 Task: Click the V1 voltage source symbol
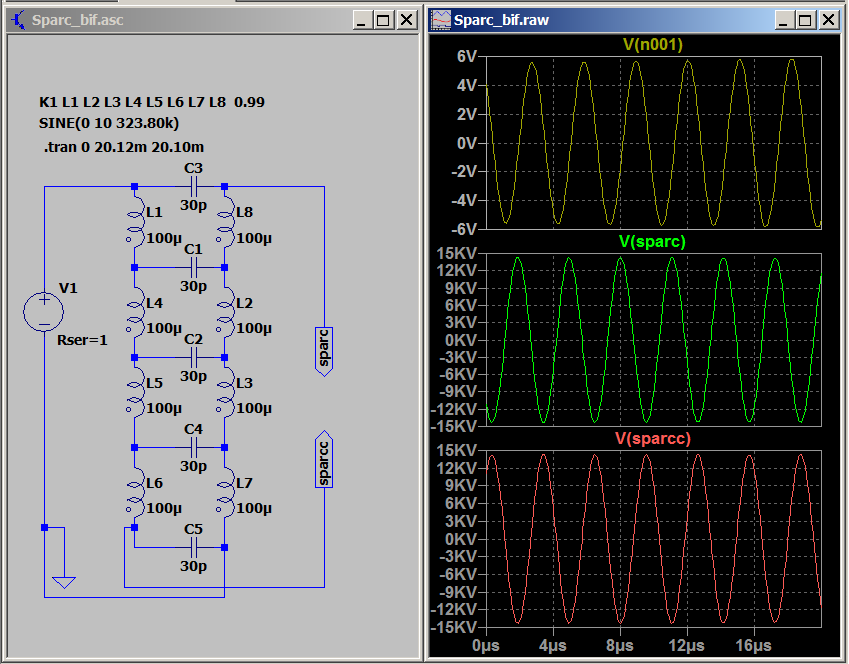[x=44, y=310]
